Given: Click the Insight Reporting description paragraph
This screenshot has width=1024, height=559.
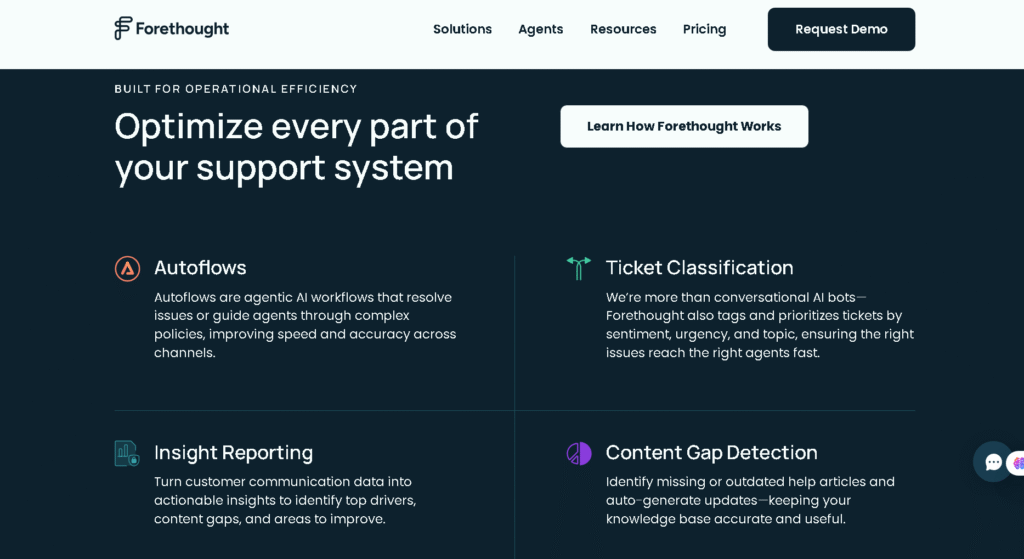Looking at the screenshot, I should click(285, 501).
